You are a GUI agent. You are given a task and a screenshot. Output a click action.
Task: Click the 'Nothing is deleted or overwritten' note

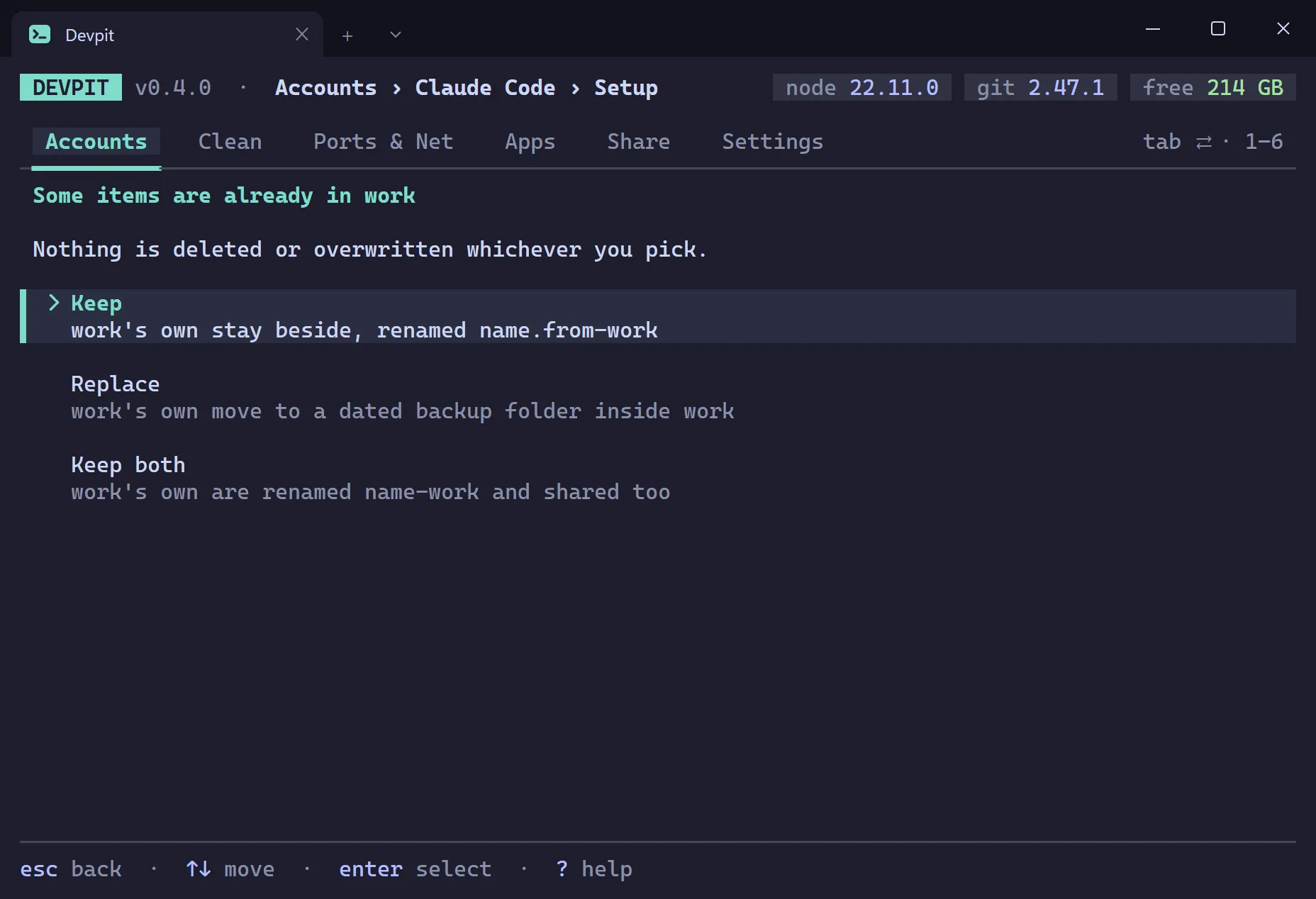point(370,250)
